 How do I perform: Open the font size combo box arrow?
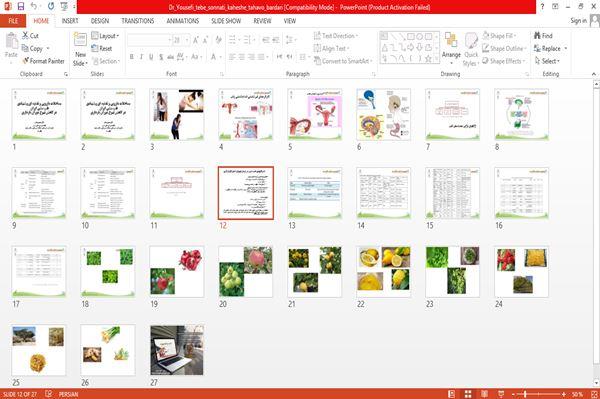(x=187, y=40)
